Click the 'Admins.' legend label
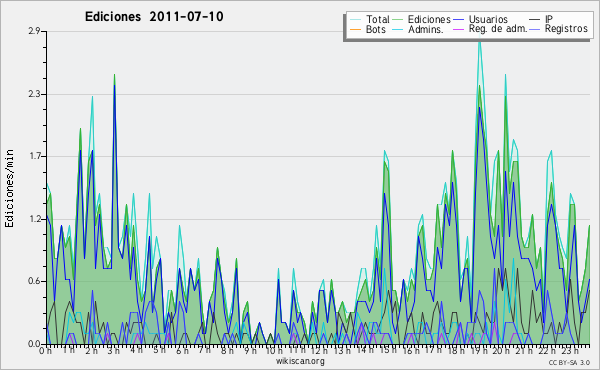The image size is (600, 370). tap(426, 29)
